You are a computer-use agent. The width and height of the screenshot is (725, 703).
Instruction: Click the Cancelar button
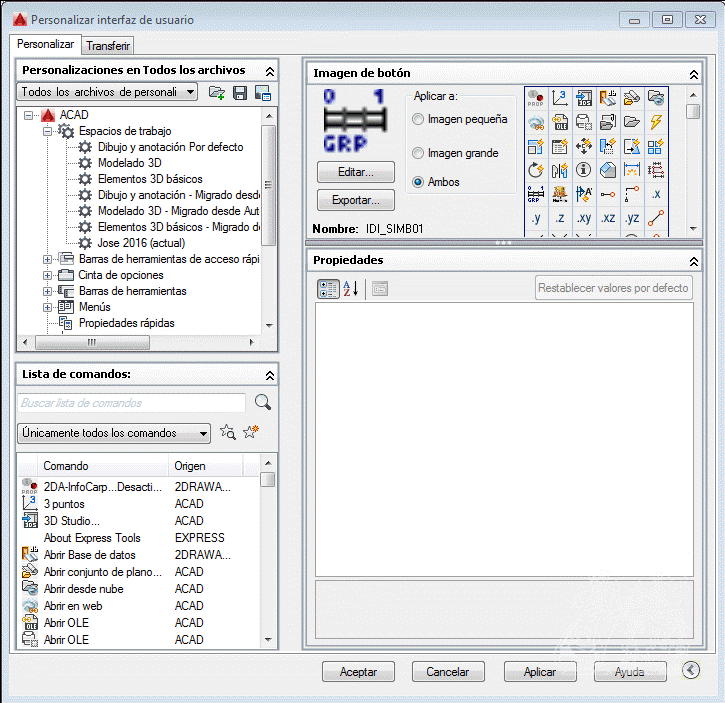tap(448, 672)
